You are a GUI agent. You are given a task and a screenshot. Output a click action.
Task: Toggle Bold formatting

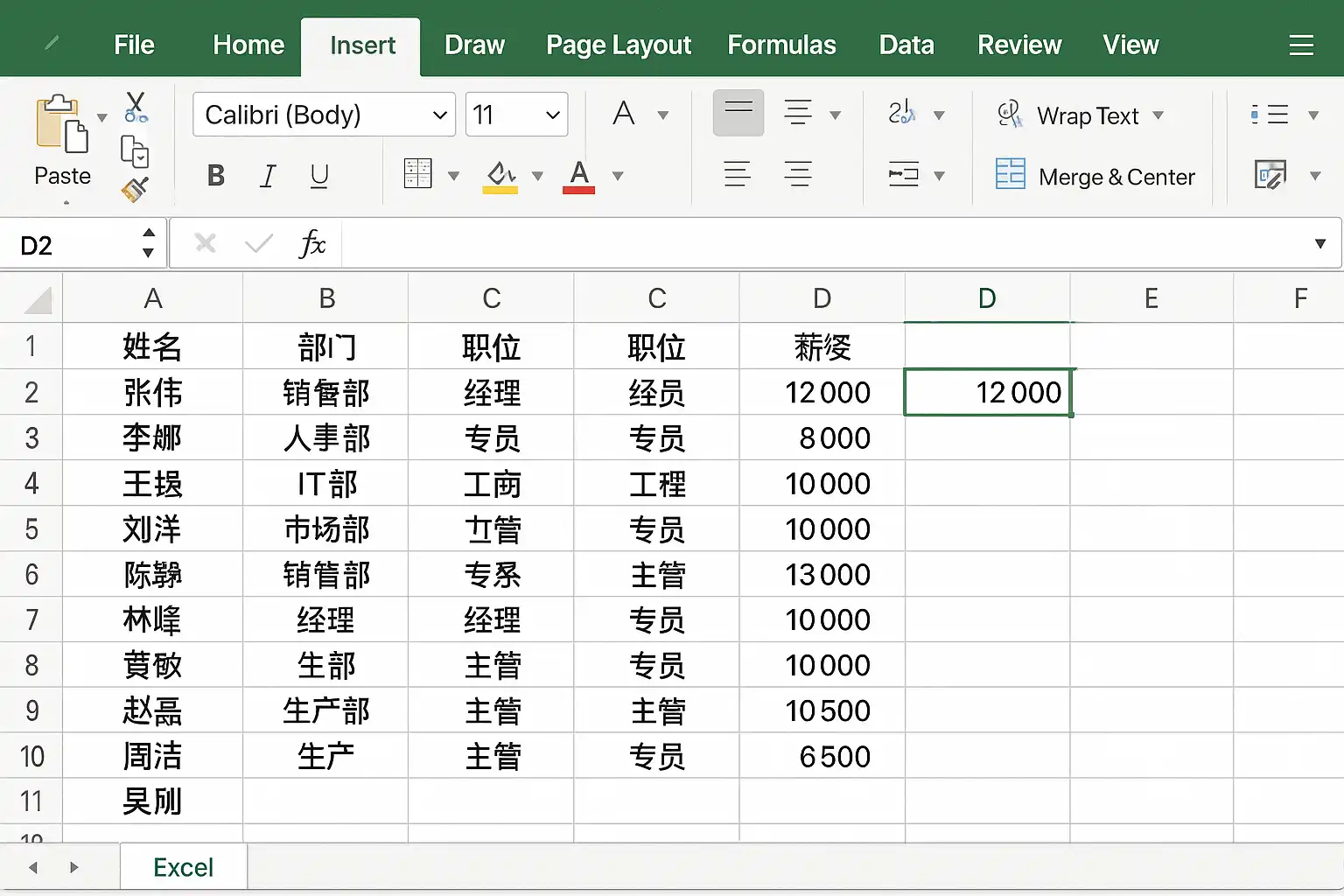pyautogui.click(x=215, y=176)
